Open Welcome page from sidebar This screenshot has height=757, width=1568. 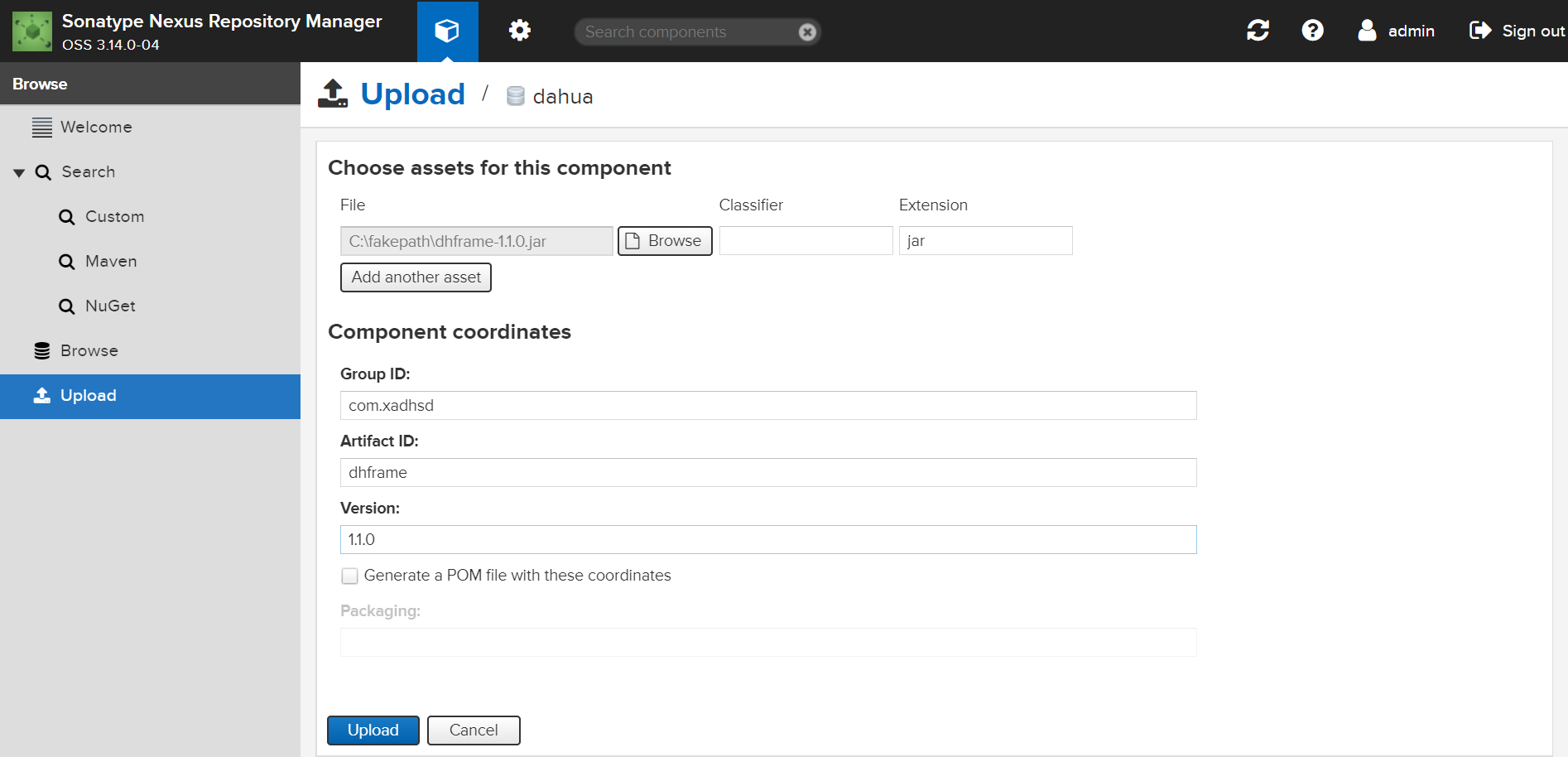tap(150, 128)
